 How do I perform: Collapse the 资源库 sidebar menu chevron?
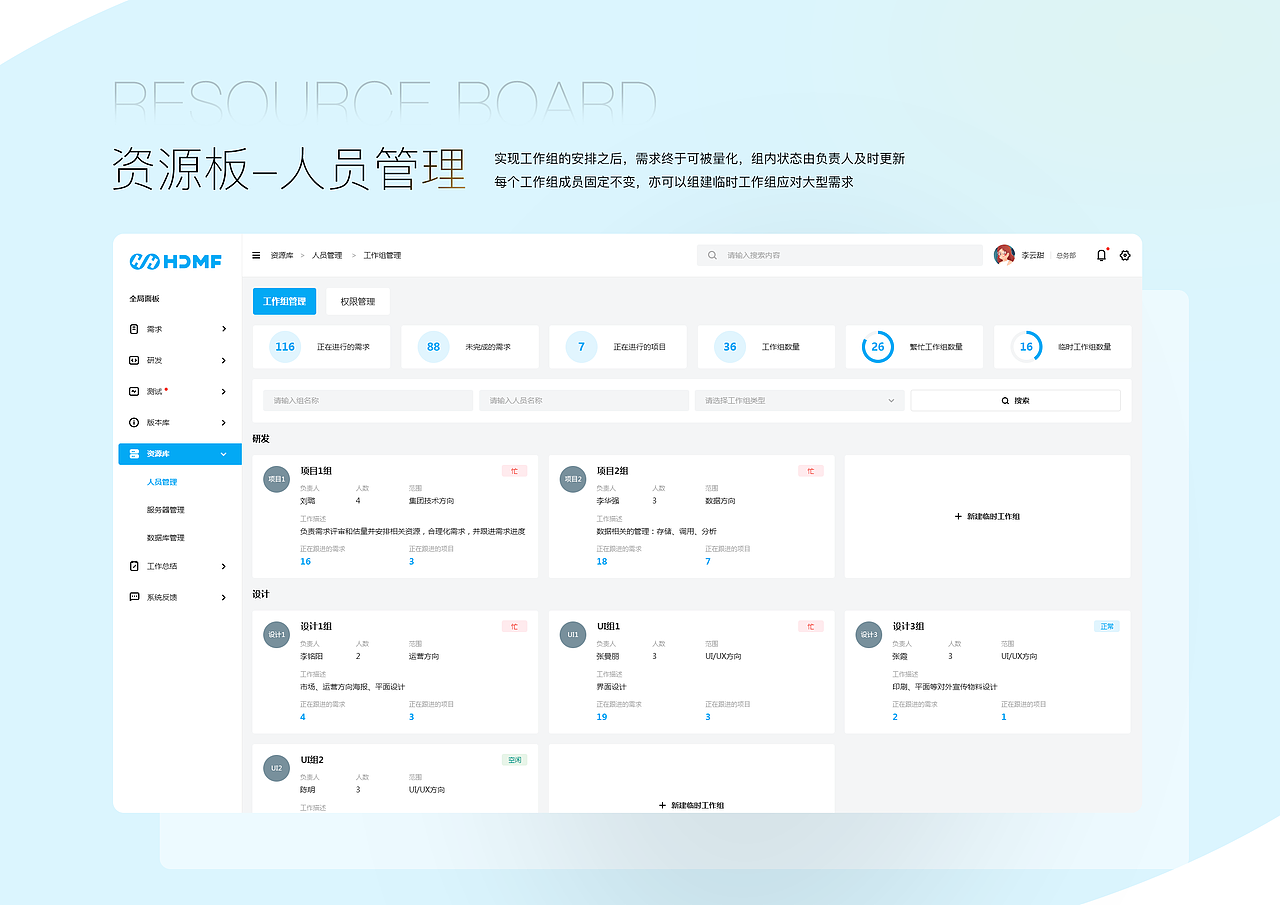coord(224,454)
